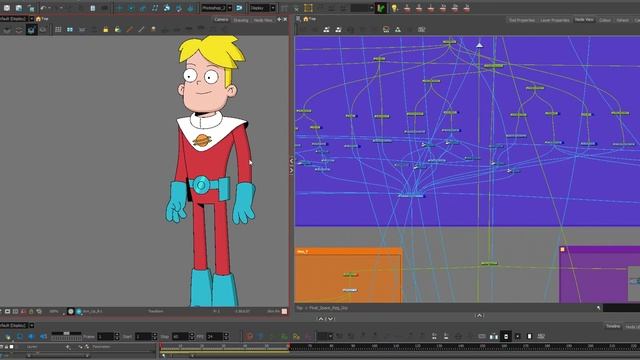Click the green render icon beside the light bulb
This screenshot has width=640, height=360.
click(x=381, y=8)
